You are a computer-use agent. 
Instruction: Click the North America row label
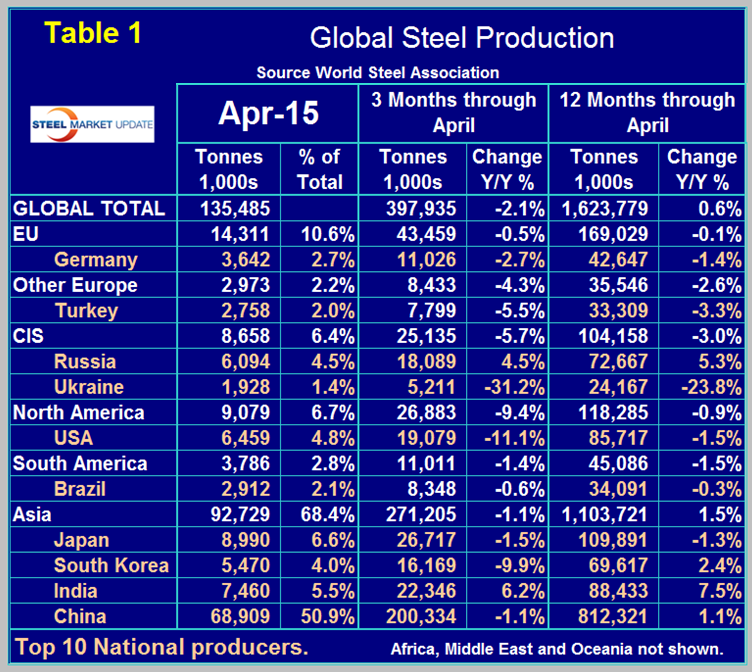tap(79, 412)
